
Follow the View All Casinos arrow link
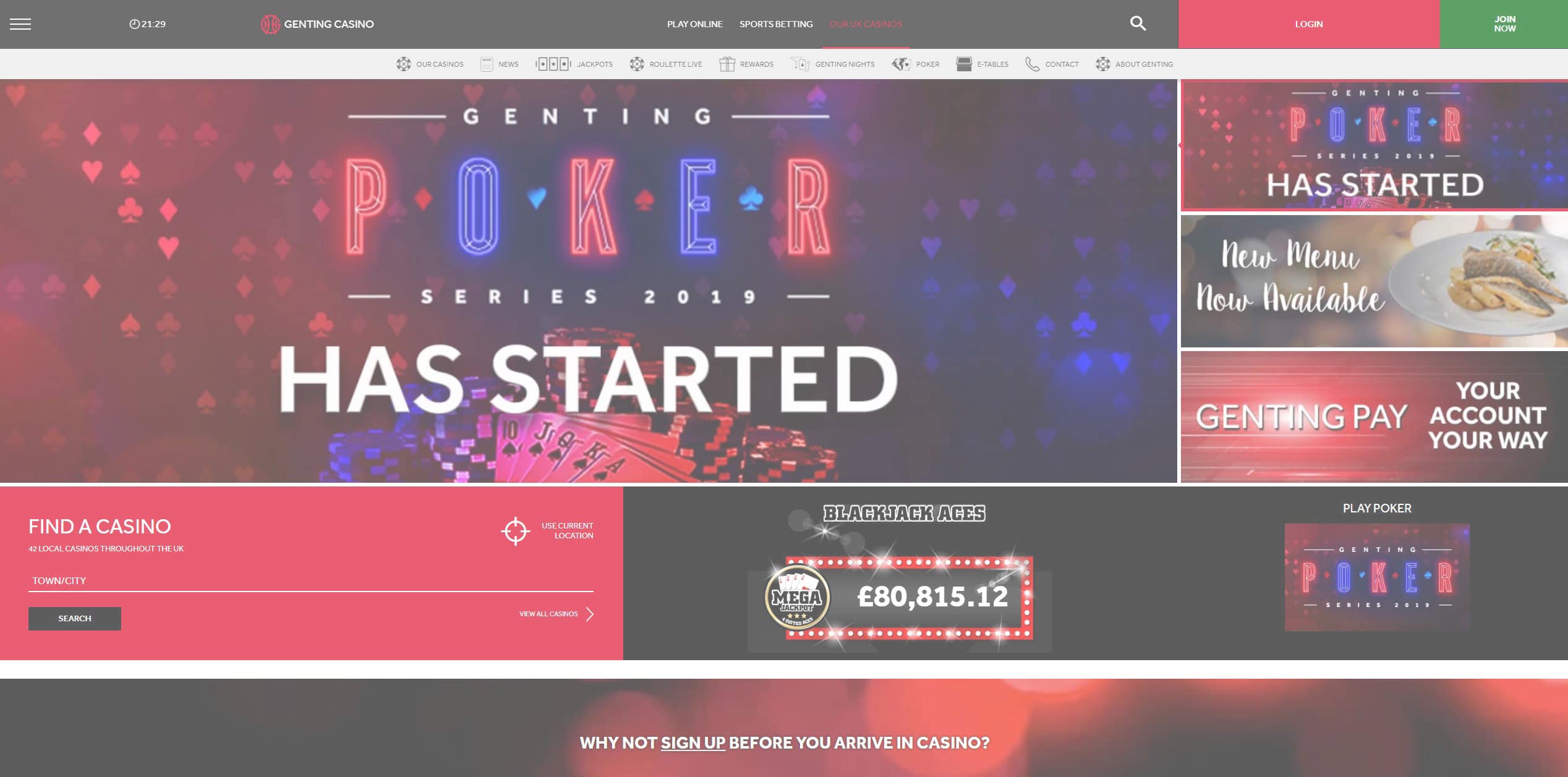pyautogui.click(x=556, y=614)
